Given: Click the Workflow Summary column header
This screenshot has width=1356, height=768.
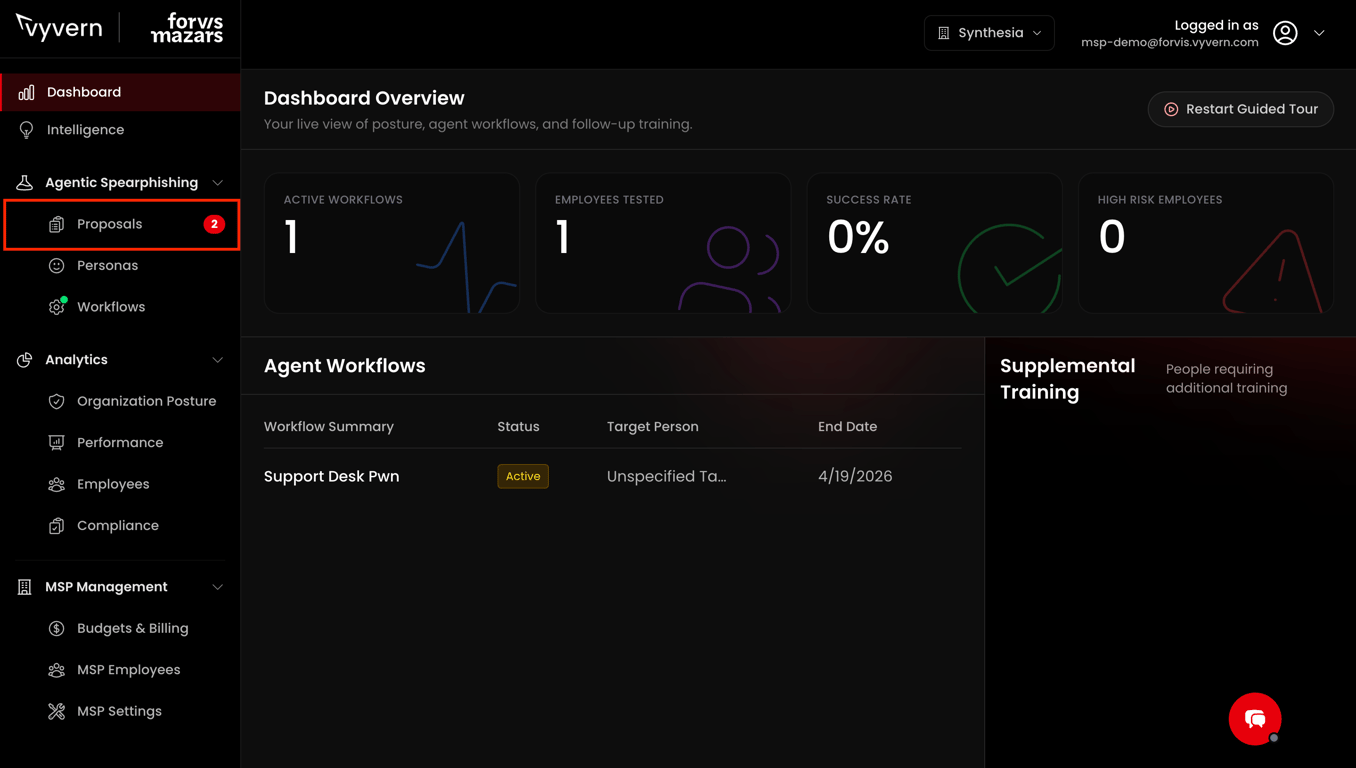Looking at the screenshot, I should 329,427.
